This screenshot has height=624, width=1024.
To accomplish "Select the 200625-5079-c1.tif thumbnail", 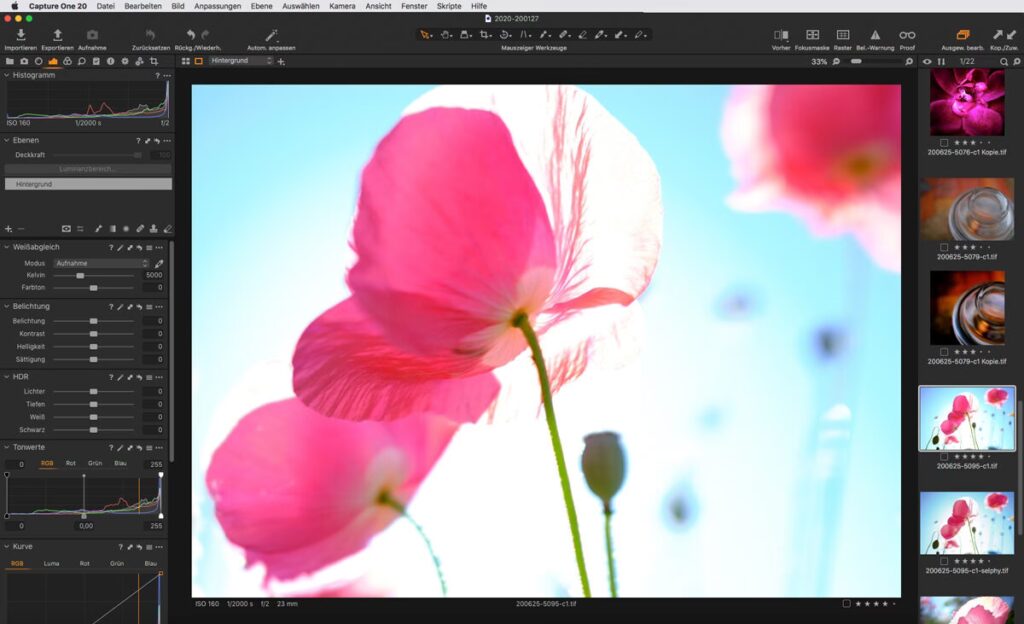I will coord(967,209).
